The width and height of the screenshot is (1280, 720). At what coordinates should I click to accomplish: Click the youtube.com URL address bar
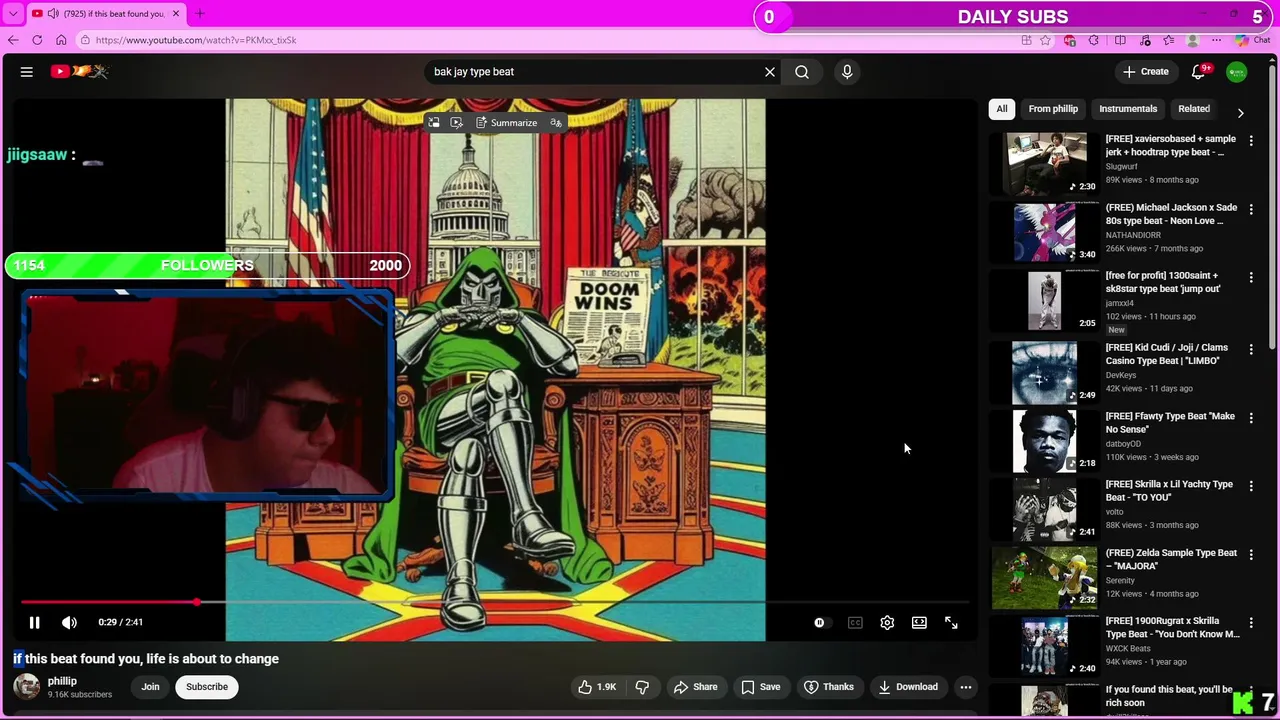(x=545, y=40)
